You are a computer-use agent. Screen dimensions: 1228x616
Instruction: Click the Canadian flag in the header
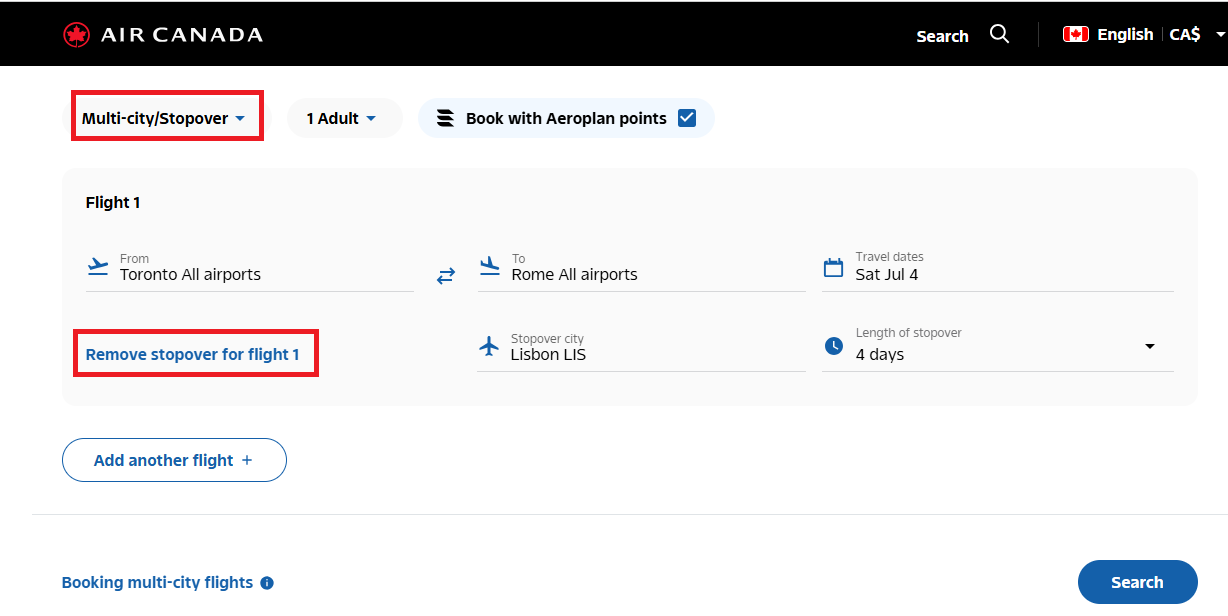(1076, 33)
